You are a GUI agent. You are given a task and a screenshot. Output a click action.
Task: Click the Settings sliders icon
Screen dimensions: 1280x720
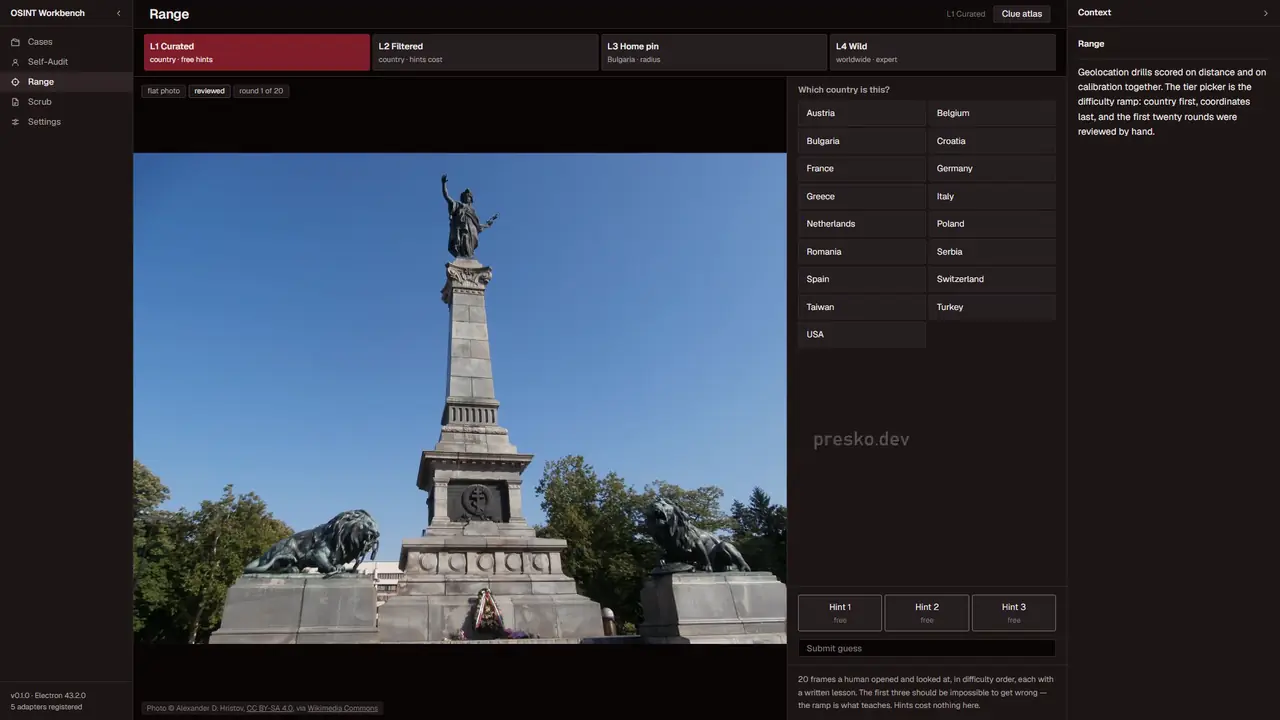15,122
